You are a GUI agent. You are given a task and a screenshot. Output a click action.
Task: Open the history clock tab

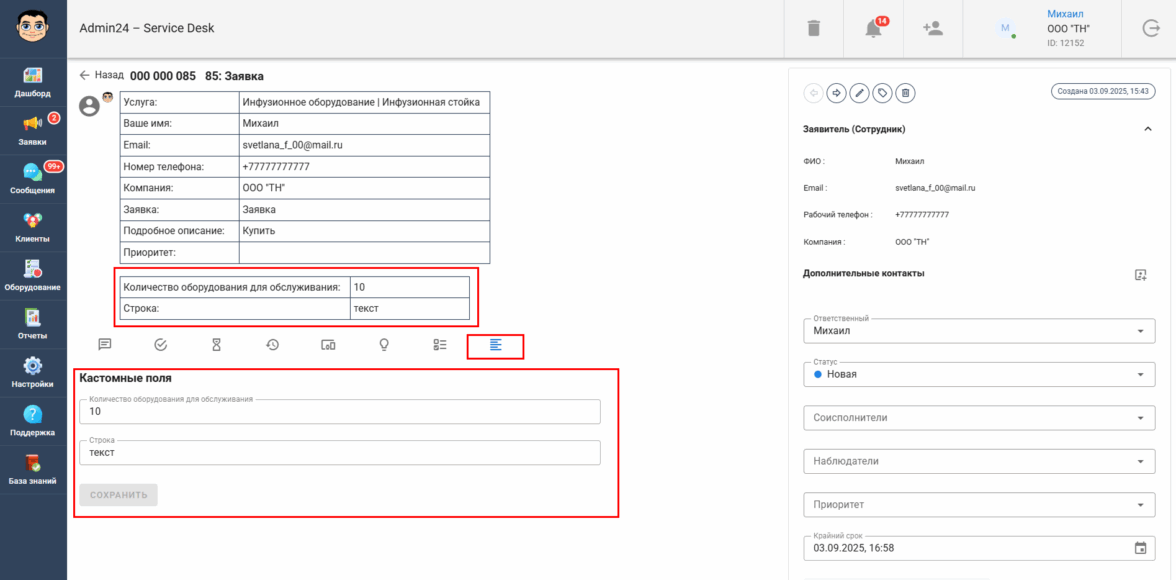[x=272, y=344]
